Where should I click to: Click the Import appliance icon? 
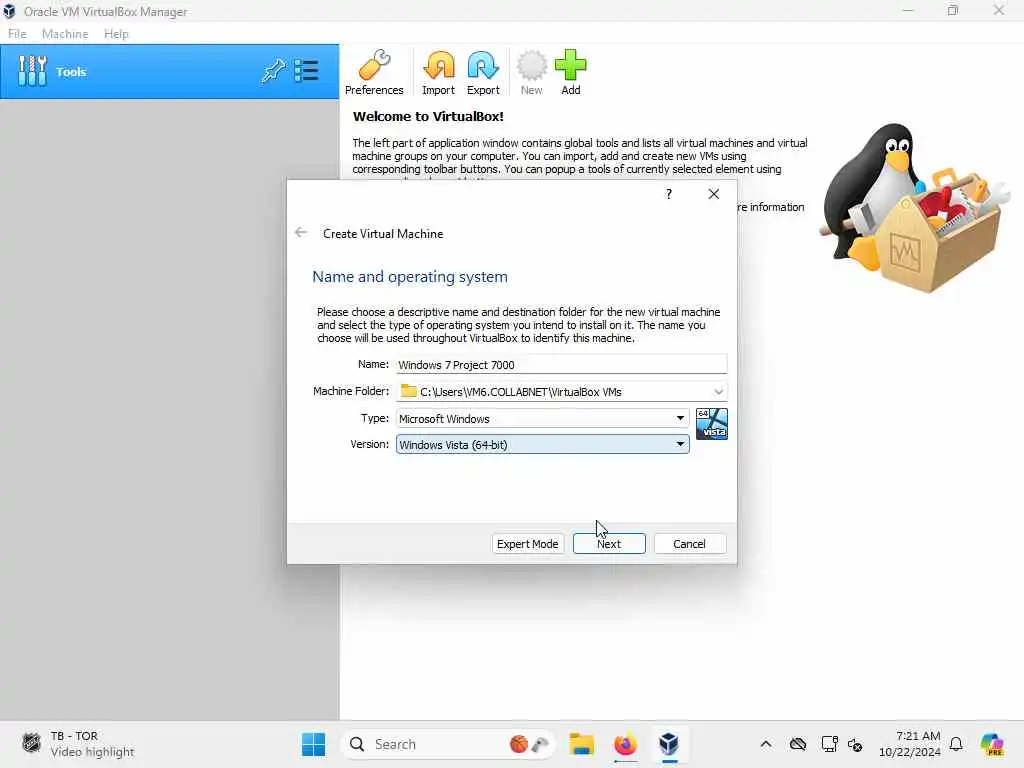(438, 72)
